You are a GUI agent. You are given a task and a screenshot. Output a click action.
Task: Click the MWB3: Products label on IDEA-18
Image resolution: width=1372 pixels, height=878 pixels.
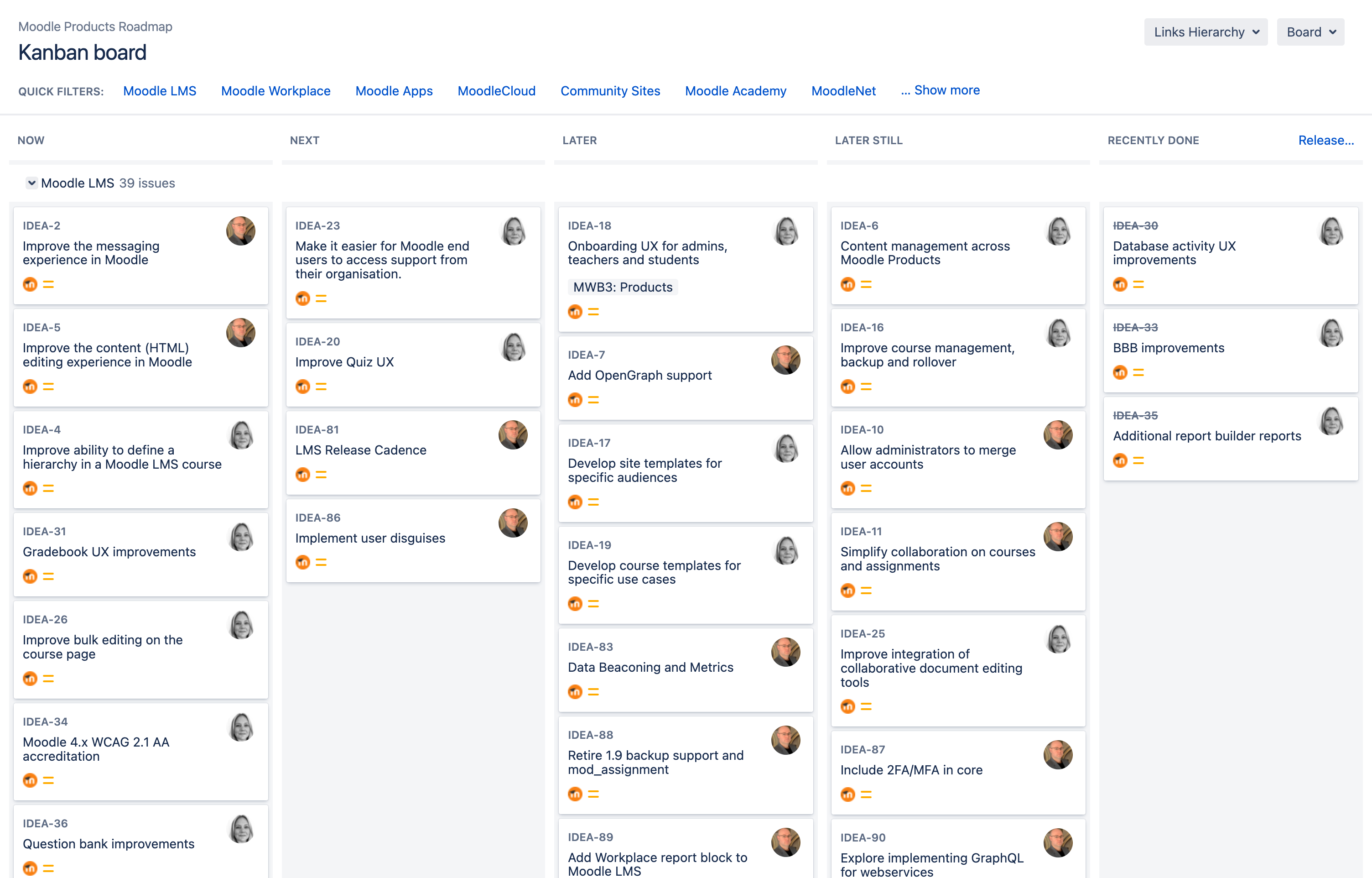point(622,287)
